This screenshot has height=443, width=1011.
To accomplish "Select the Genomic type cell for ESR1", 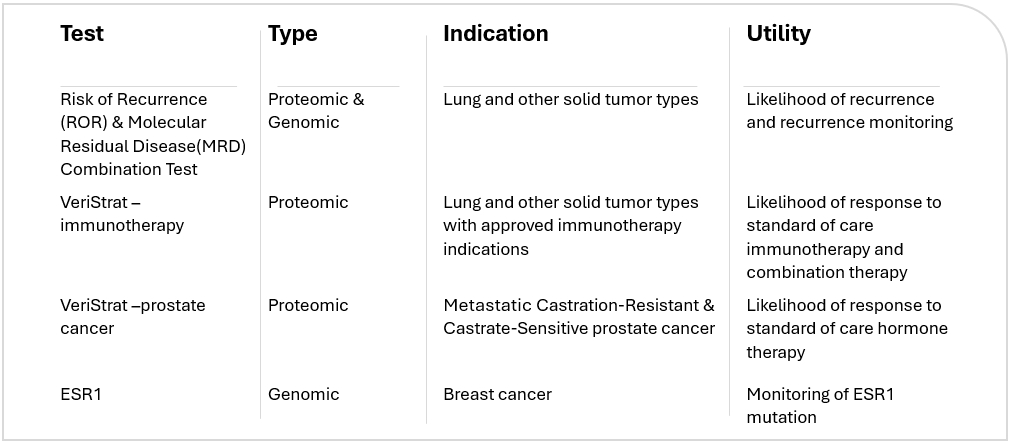I will click(303, 394).
